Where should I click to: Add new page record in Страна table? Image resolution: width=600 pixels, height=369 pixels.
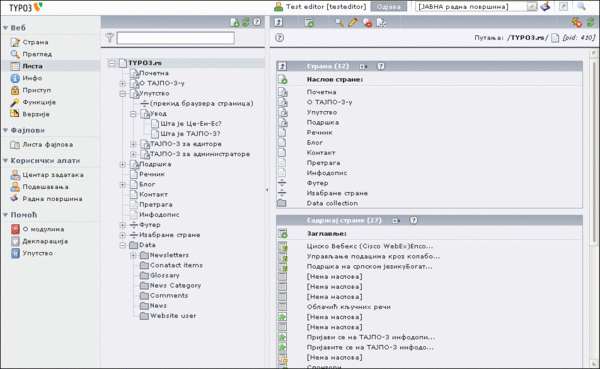point(283,80)
